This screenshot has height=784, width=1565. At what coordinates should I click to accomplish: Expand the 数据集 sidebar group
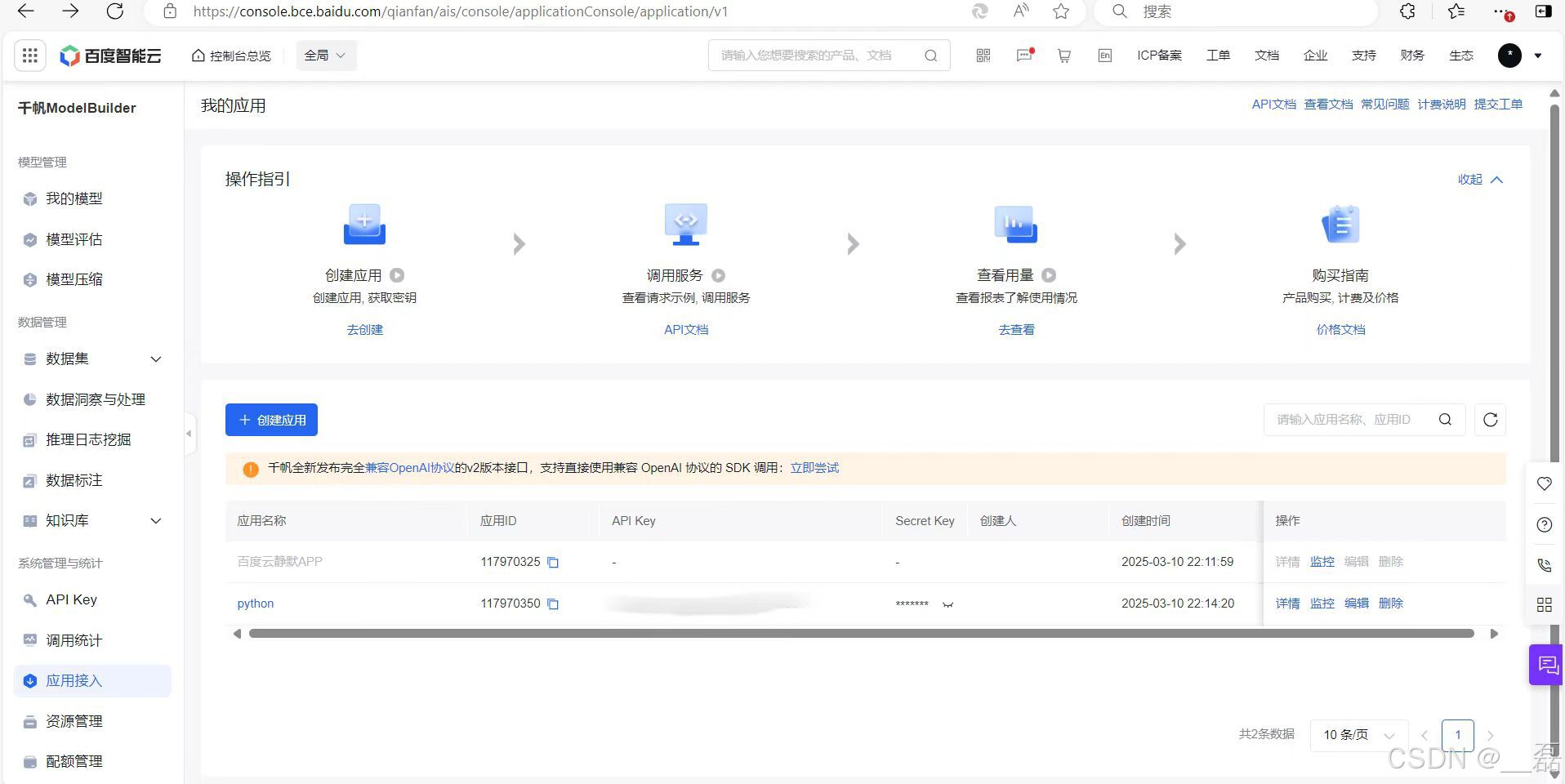156,359
